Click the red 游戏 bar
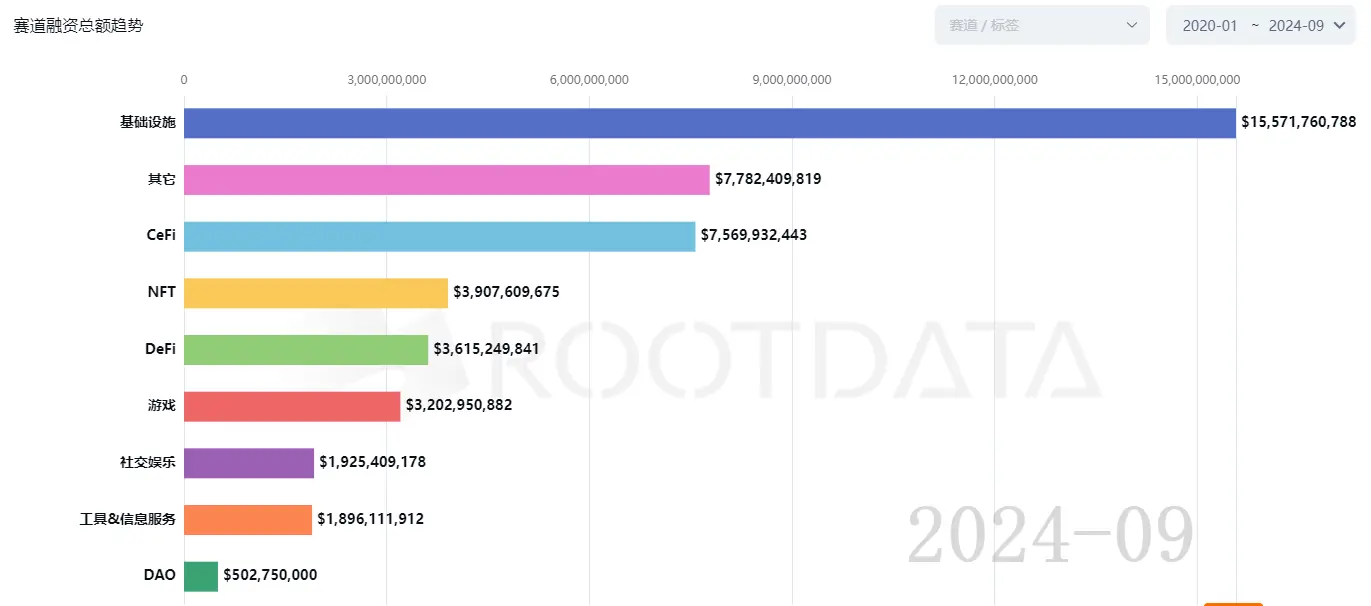The image size is (1371, 606). point(292,406)
